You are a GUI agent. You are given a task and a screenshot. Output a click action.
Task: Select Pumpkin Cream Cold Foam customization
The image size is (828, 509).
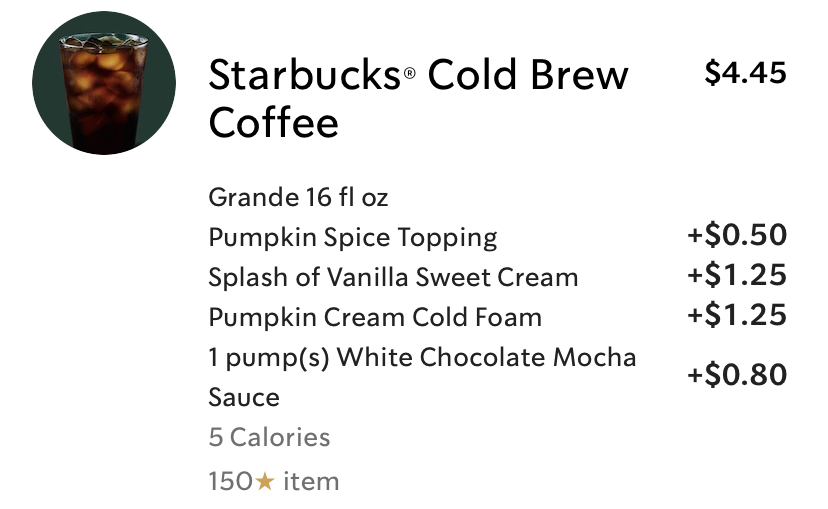[x=375, y=317]
